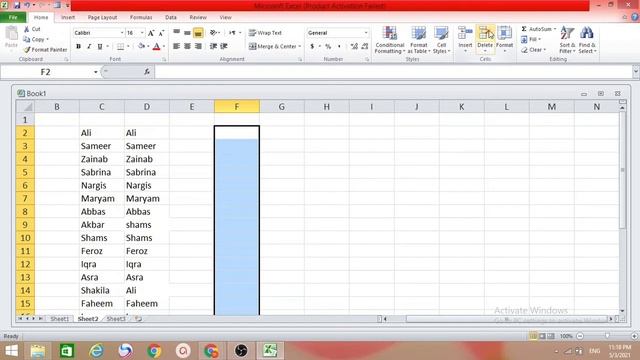Toggle Top Align icon

[x=177, y=33]
